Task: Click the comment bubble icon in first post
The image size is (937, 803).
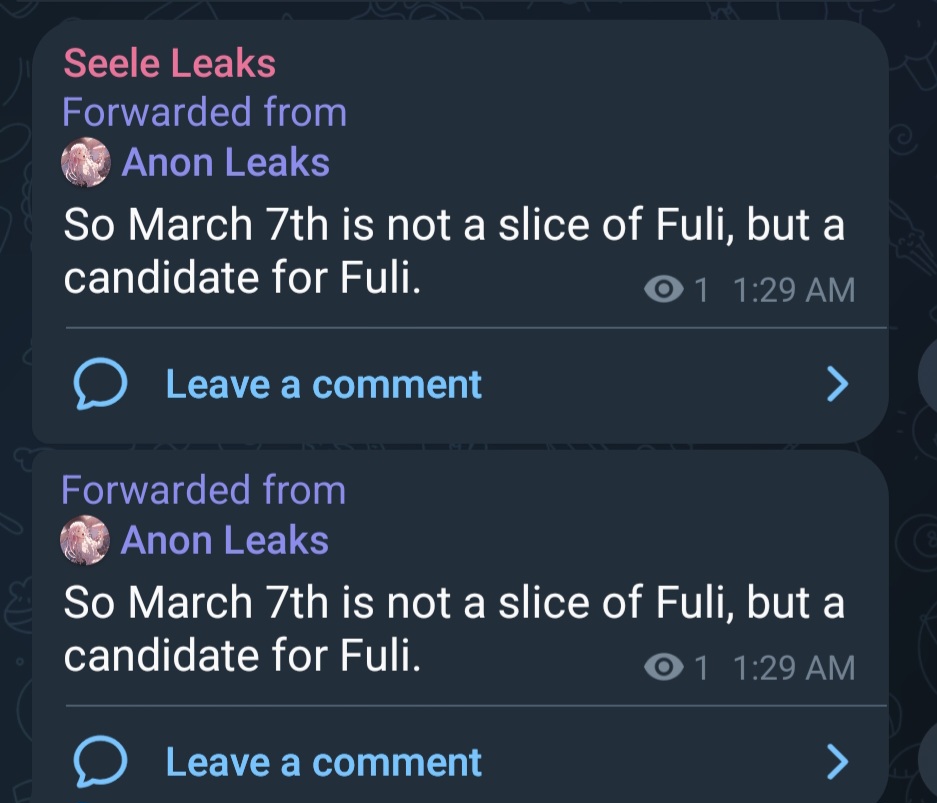Action: pyautogui.click(x=100, y=384)
